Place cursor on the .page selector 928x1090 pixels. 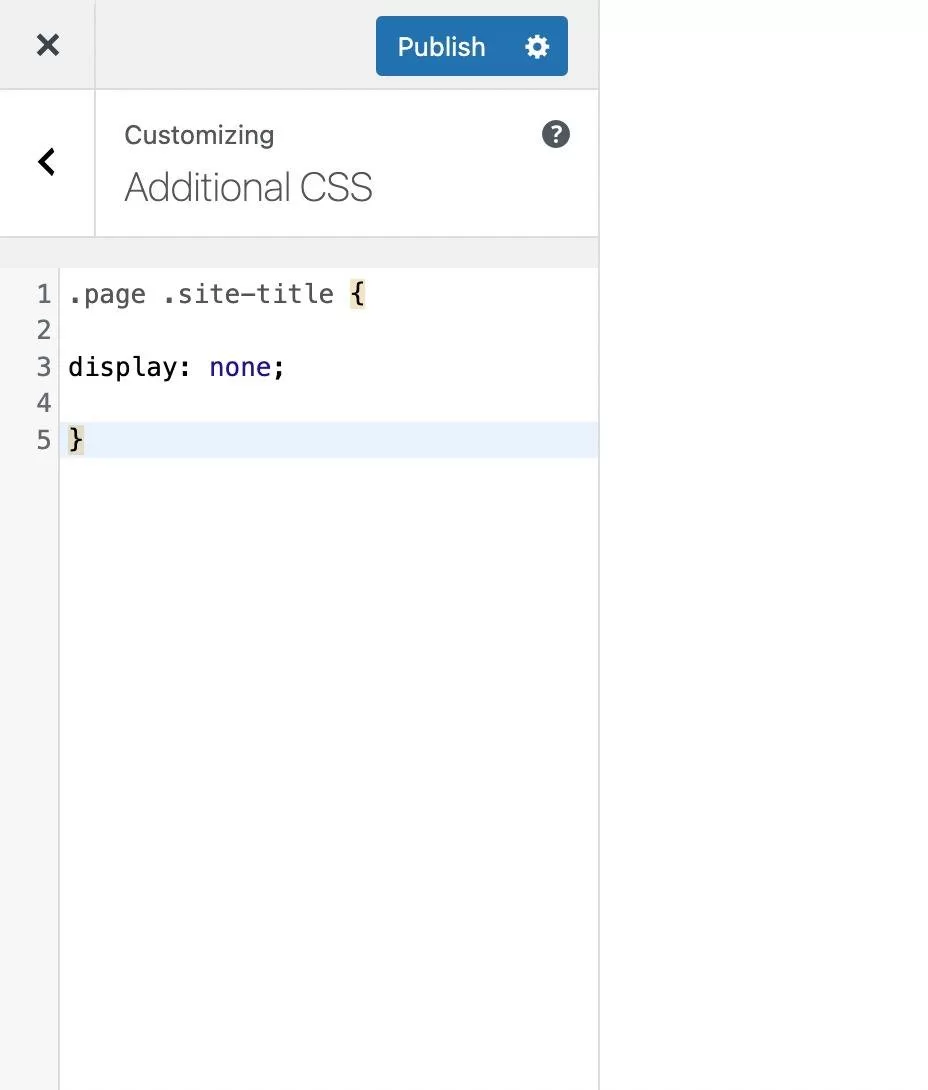pyautogui.click(x=106, y=294)
